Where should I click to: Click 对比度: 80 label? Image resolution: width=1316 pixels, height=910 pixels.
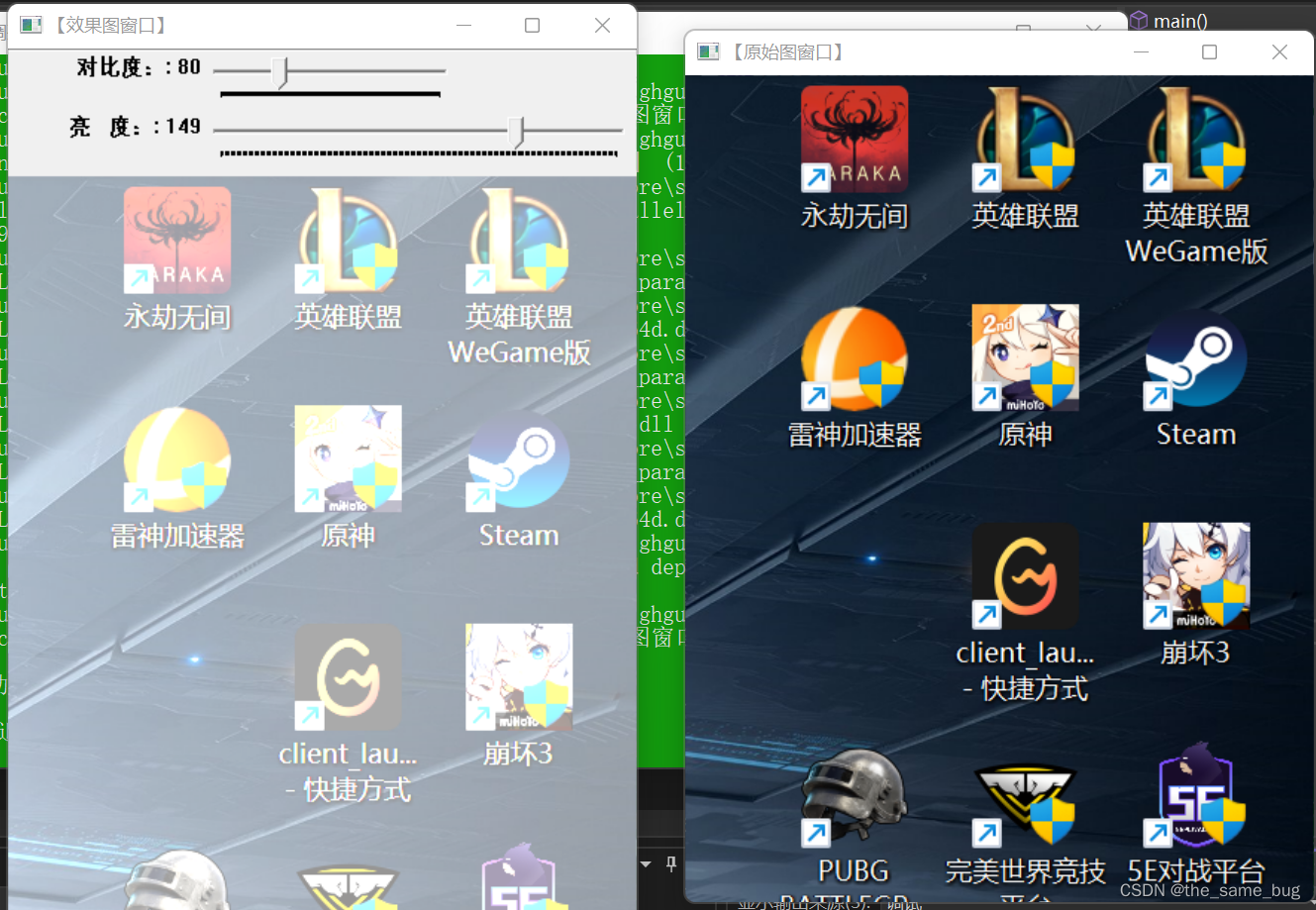click(x=139, y=67)
